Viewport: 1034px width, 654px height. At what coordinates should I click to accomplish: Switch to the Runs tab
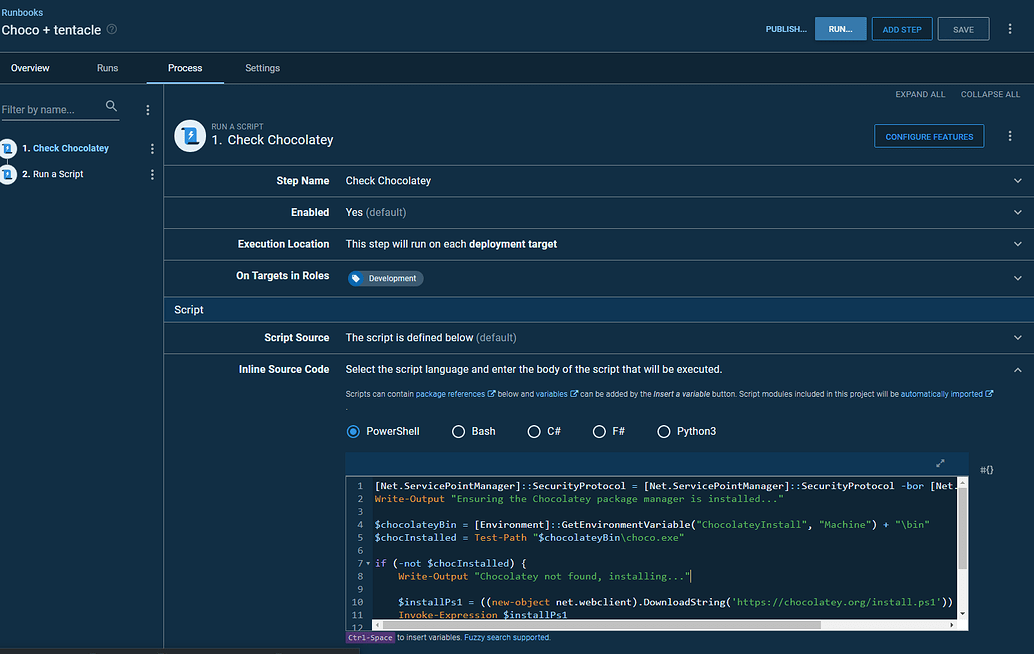click(107, 68)
